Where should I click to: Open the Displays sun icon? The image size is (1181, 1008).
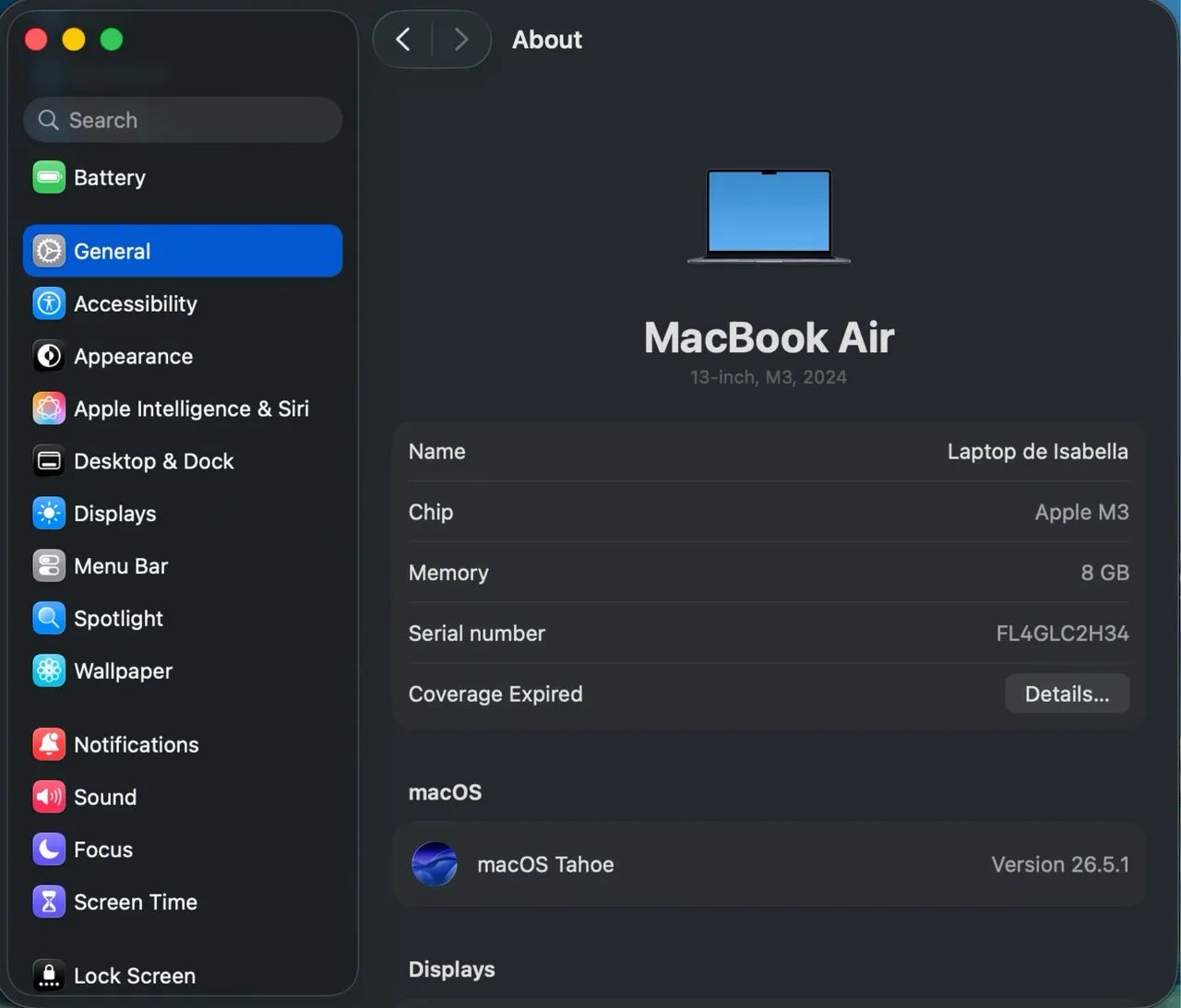[49, 514]
